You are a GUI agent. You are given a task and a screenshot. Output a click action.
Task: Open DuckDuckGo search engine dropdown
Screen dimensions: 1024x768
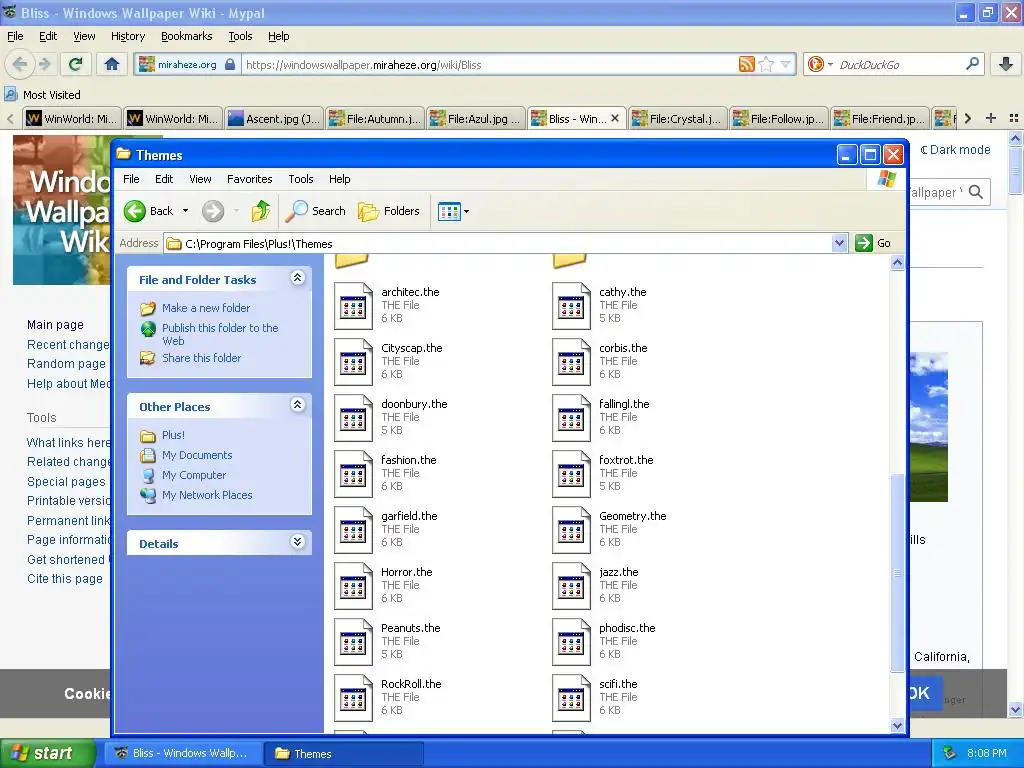(x=831, y=65)
